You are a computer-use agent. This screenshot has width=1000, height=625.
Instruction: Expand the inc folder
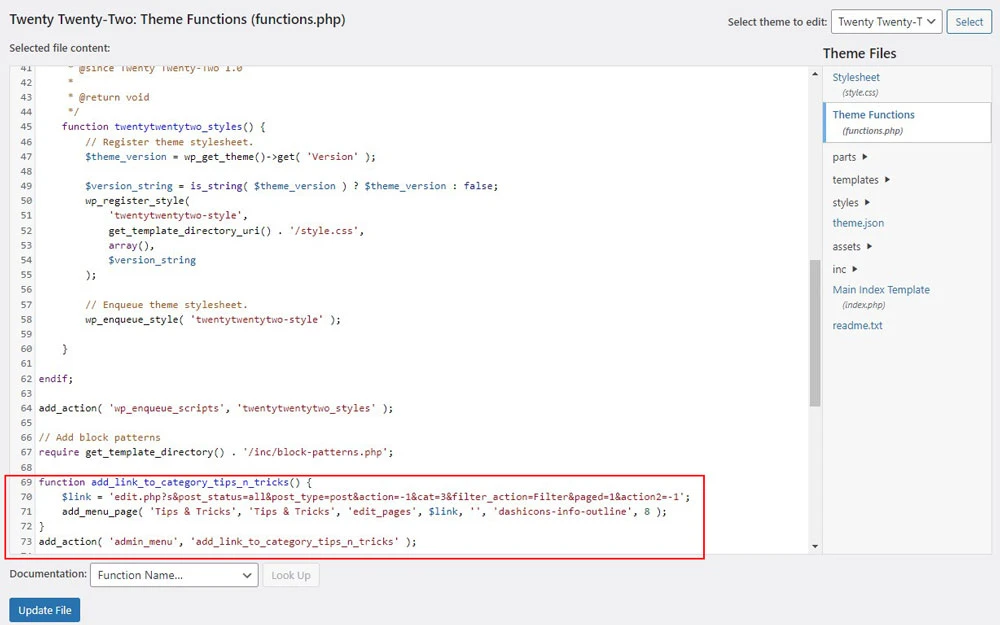click(840, 269)
